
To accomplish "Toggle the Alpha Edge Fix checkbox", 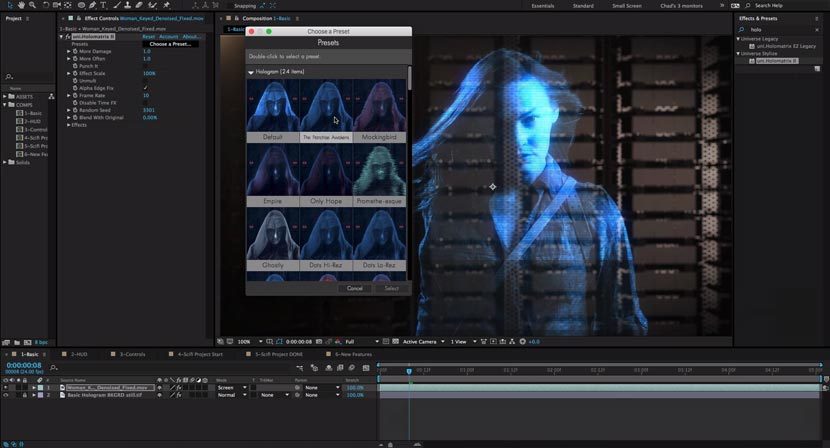I will point(146,88).
